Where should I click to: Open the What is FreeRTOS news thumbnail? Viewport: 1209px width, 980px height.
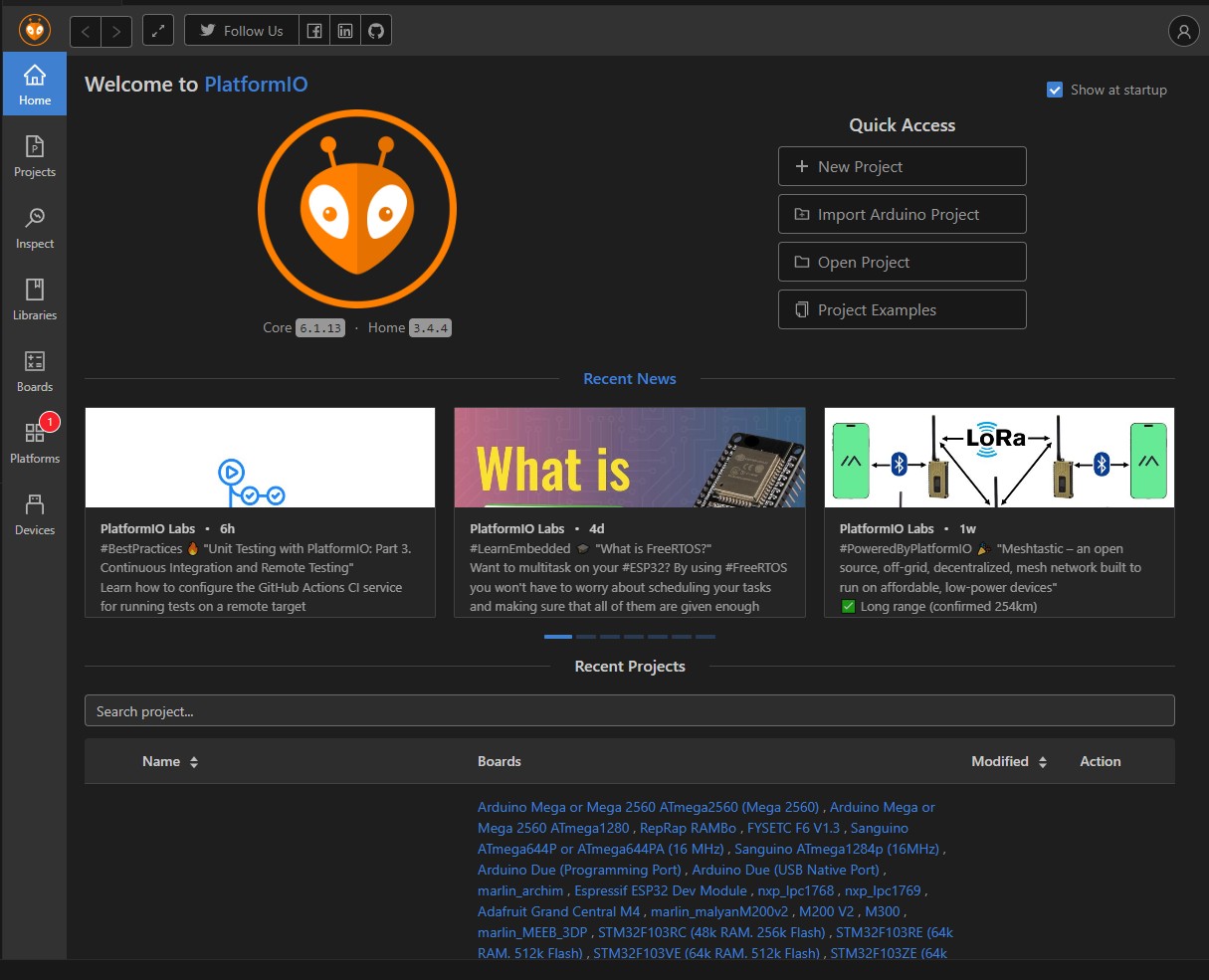click(x=630, y=458)
